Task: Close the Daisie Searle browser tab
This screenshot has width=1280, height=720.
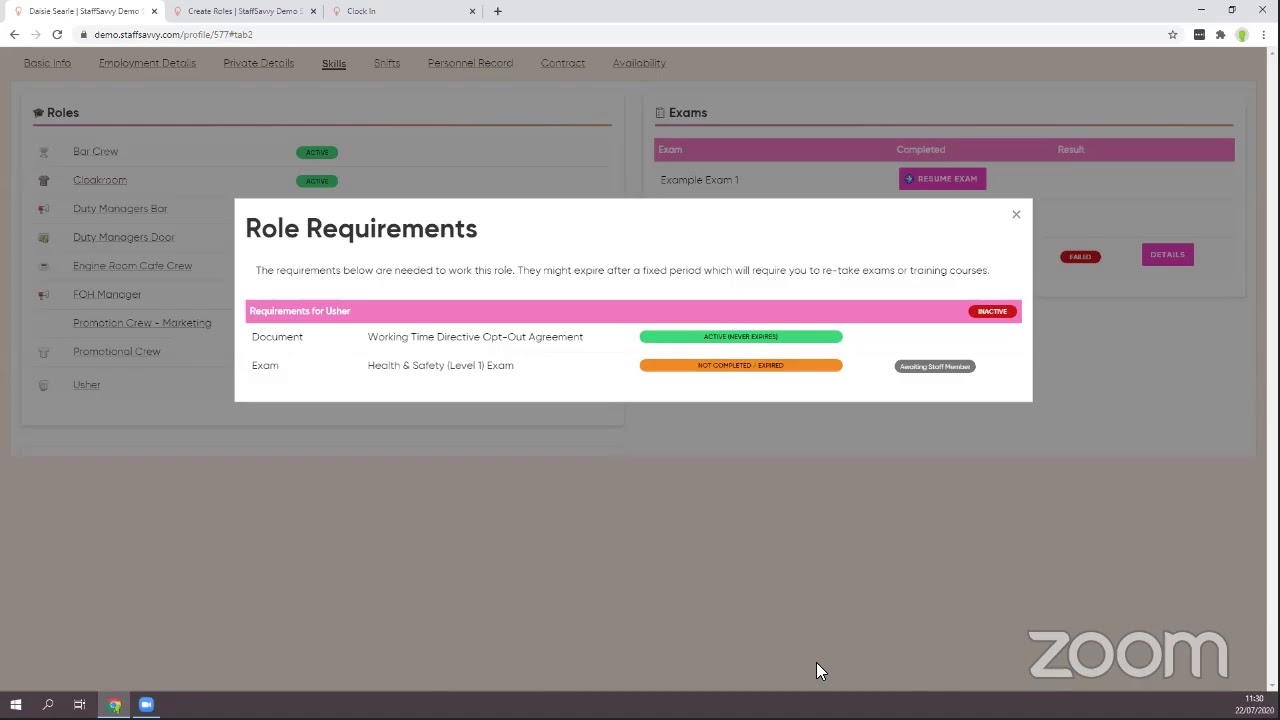Action: coord(154,11)
